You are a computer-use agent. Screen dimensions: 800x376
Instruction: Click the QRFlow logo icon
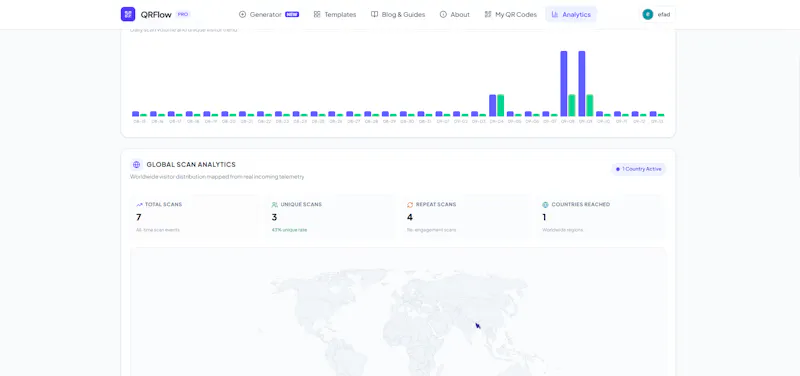click(x=128, y=14)
